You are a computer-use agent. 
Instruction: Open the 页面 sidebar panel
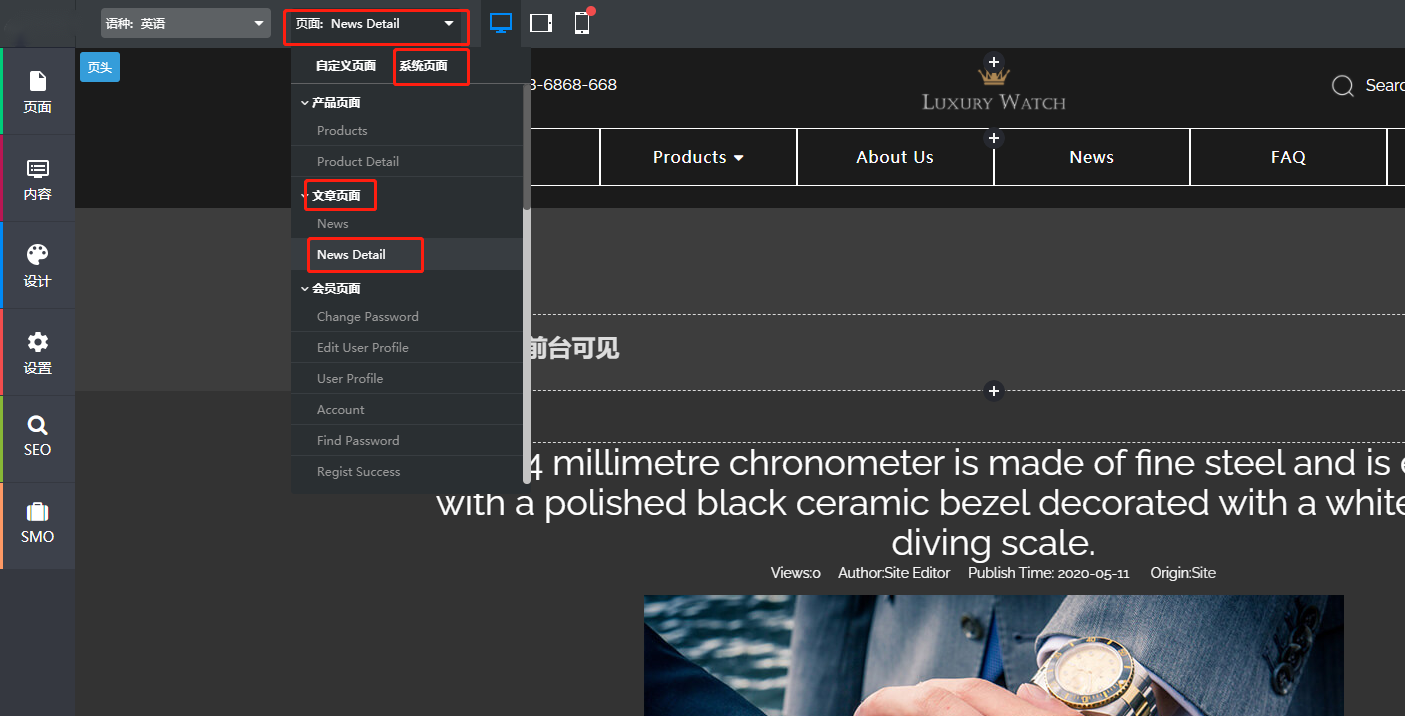pyautogui.click(x=37, y=91)
